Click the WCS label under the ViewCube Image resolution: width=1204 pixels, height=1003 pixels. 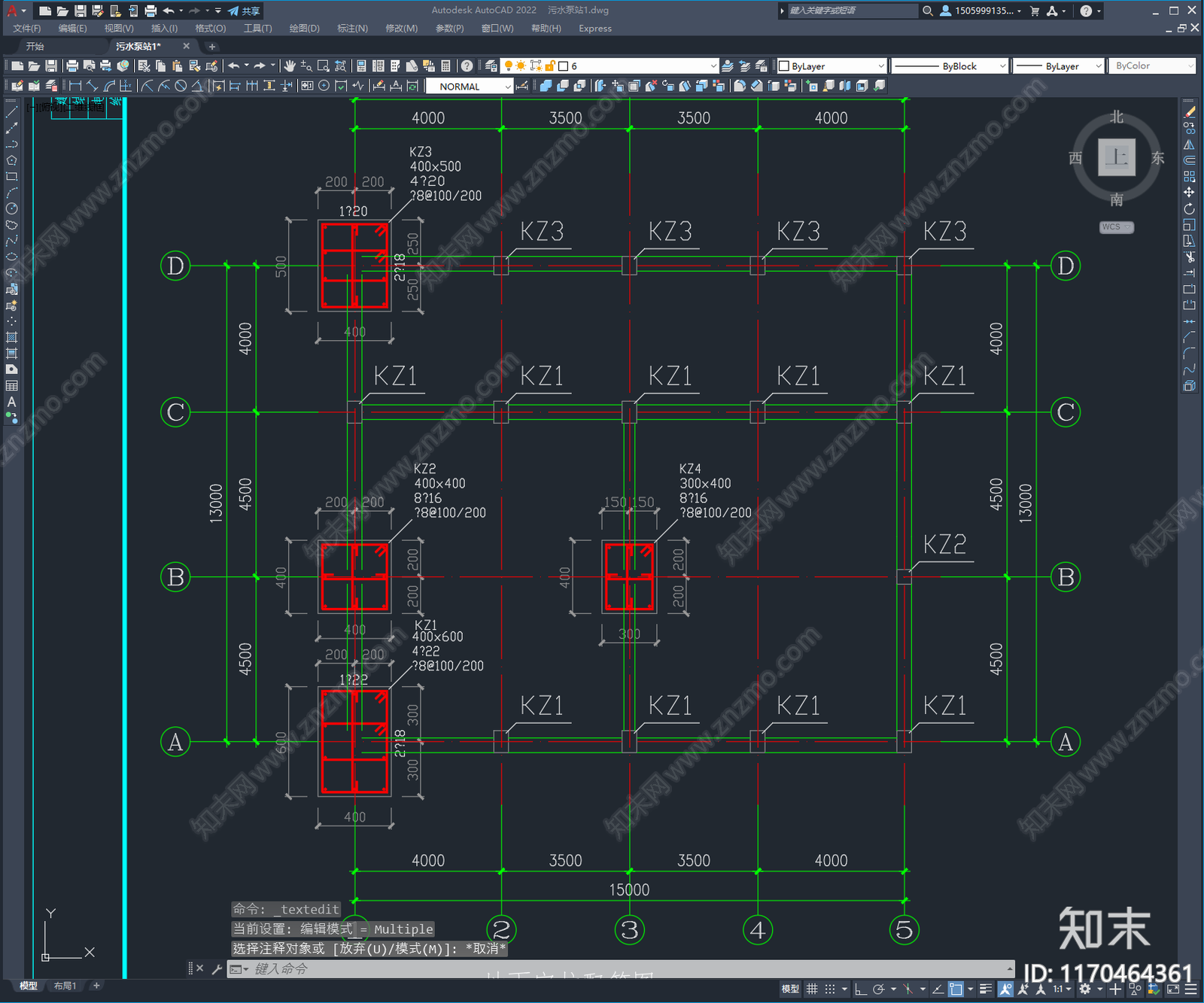click(x=1111, y=227)
